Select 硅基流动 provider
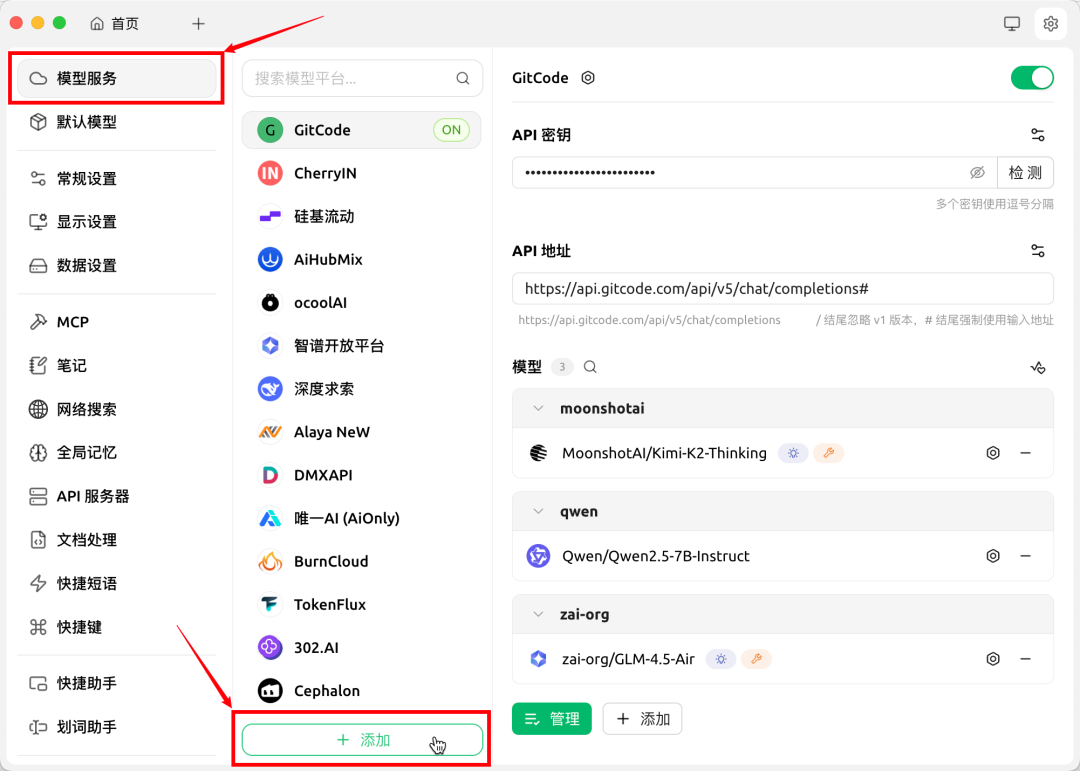The image size is (1080, 771). [x=362, y=216]
